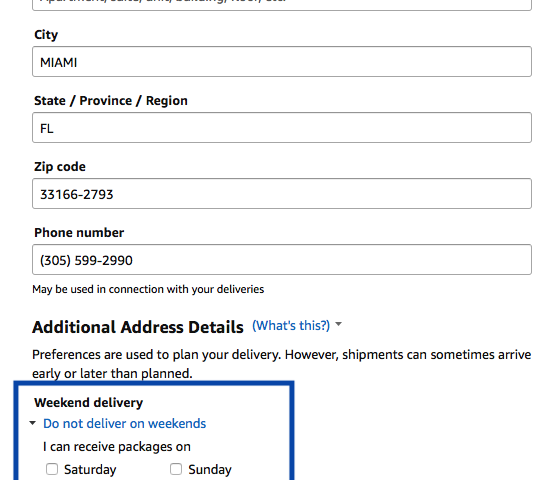Collapse the Weekend delivery disclosure triangle
This screenshot has height=480, width=552.
click(32, 423)
